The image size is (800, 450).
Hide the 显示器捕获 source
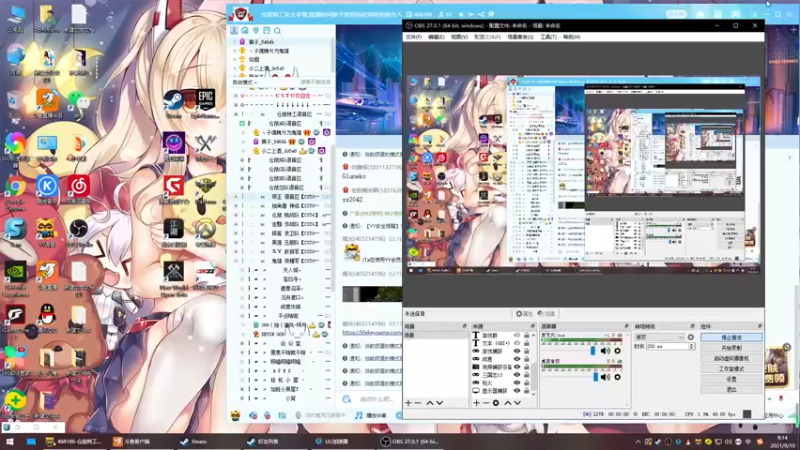517,390
